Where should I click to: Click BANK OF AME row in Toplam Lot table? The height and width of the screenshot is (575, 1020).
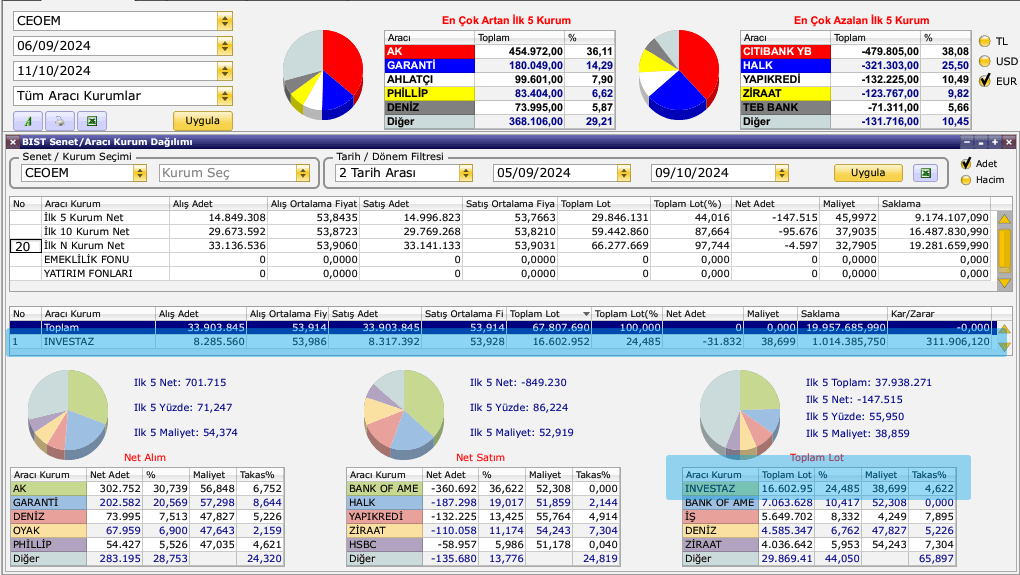pos(820,503)
